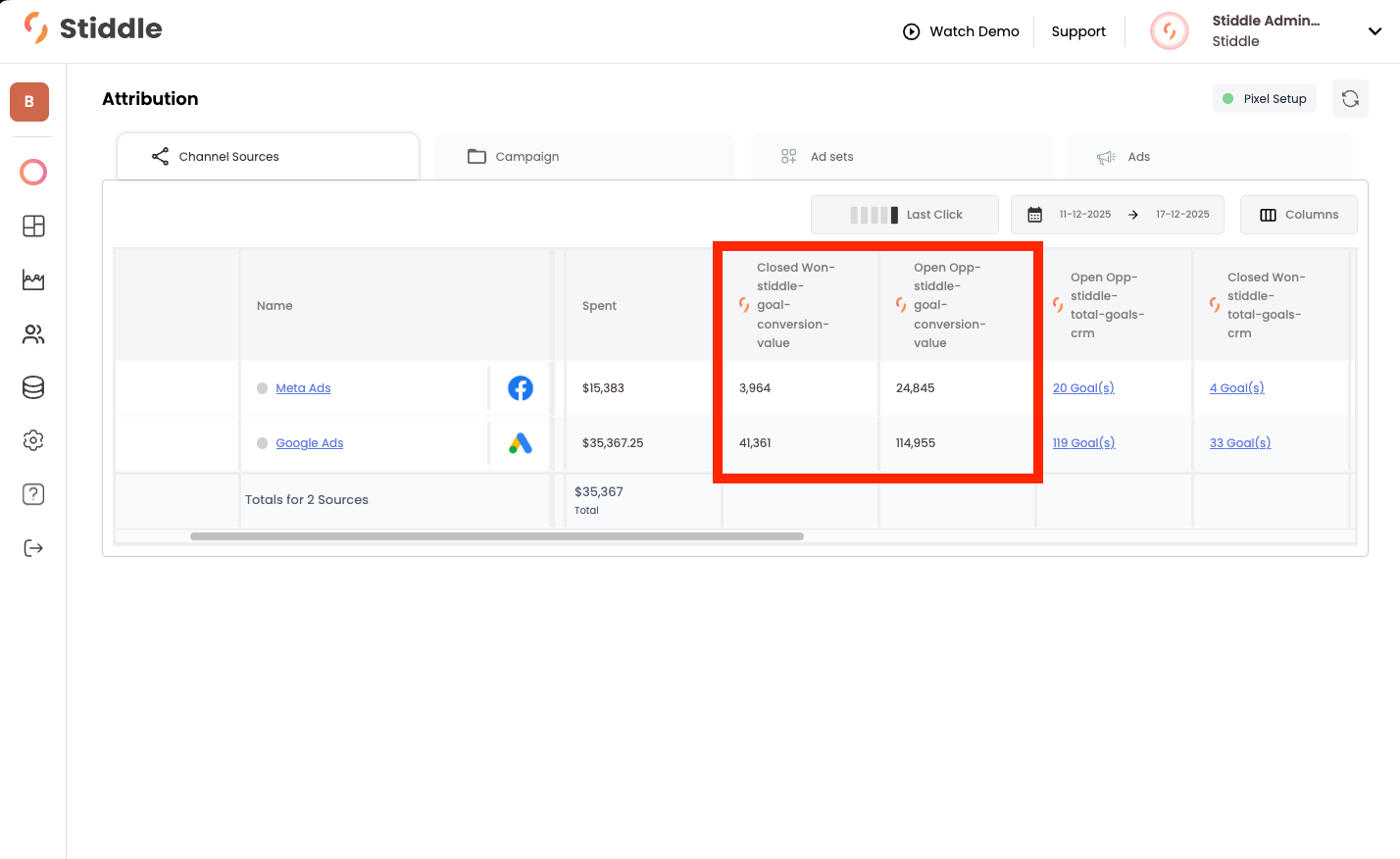Click the Google Ads logo icon

[521, 443]
